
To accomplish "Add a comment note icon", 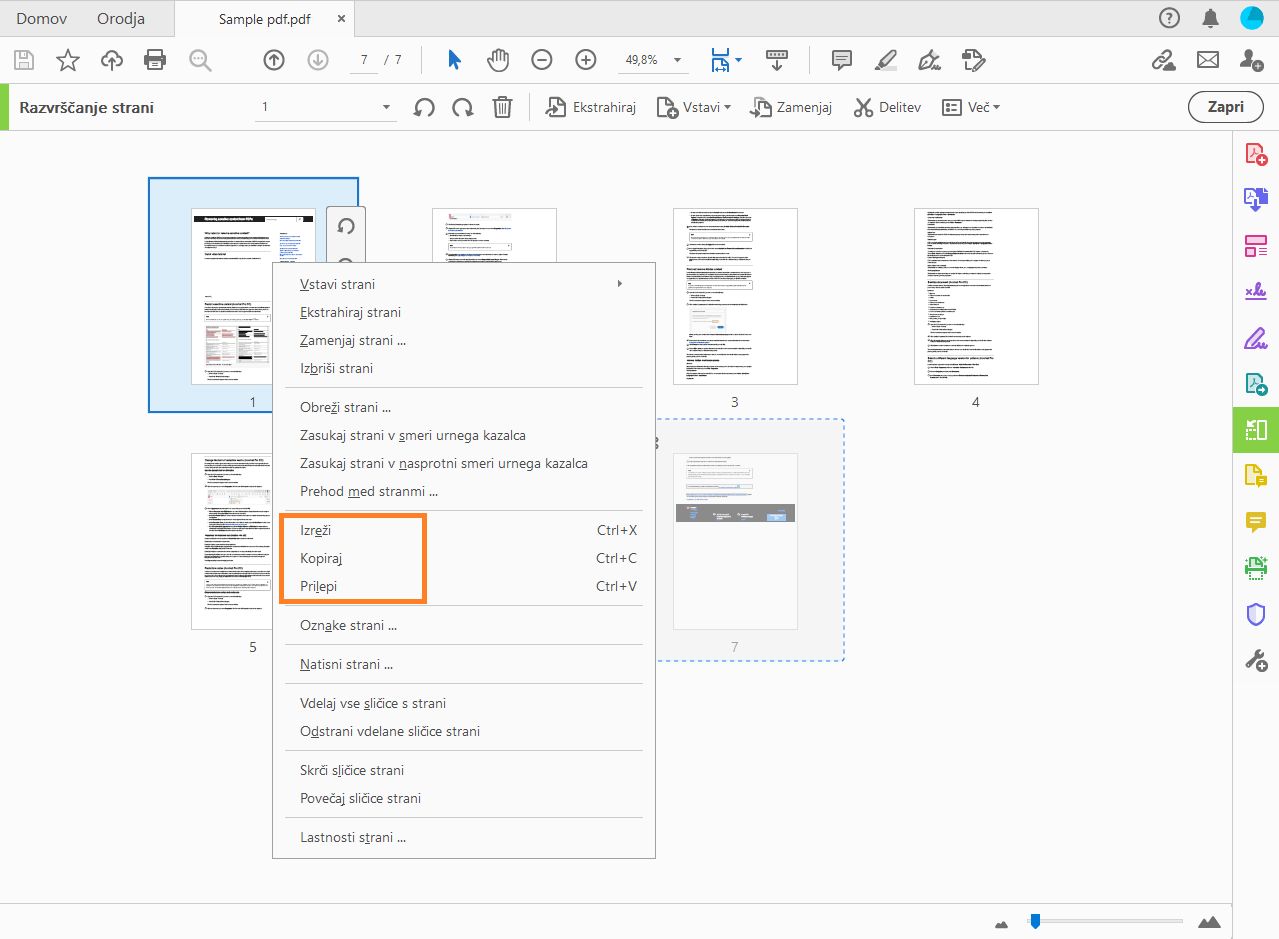I will point(842,60).
